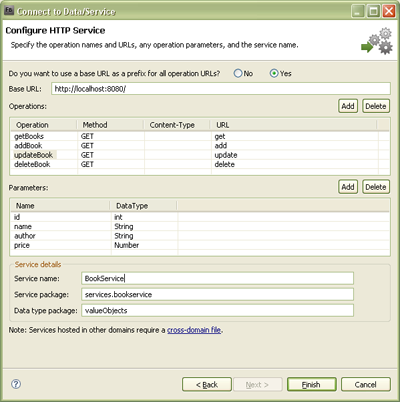Select the No radio button

point(238,73)
